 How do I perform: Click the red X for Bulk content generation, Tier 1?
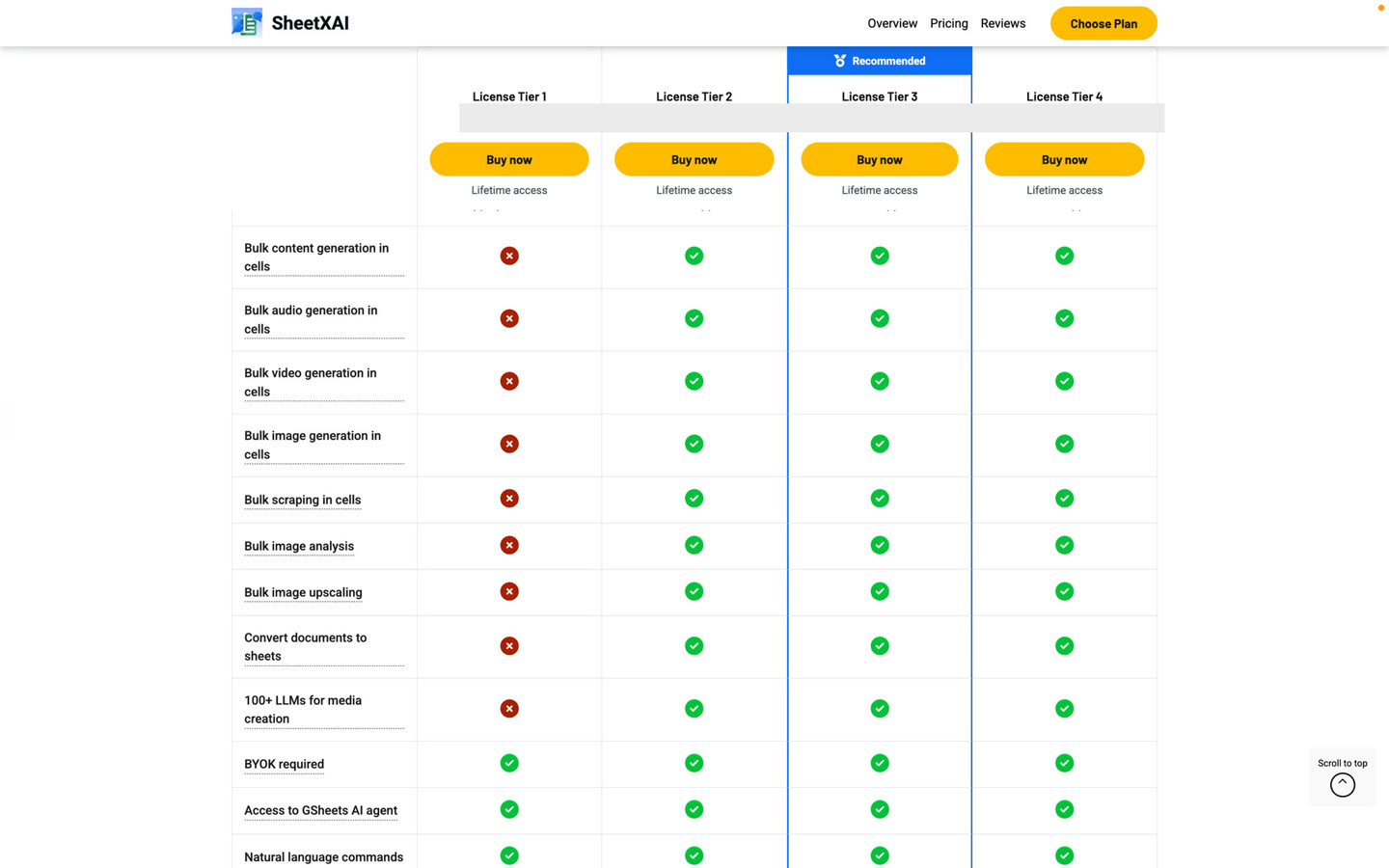(509, 256)
